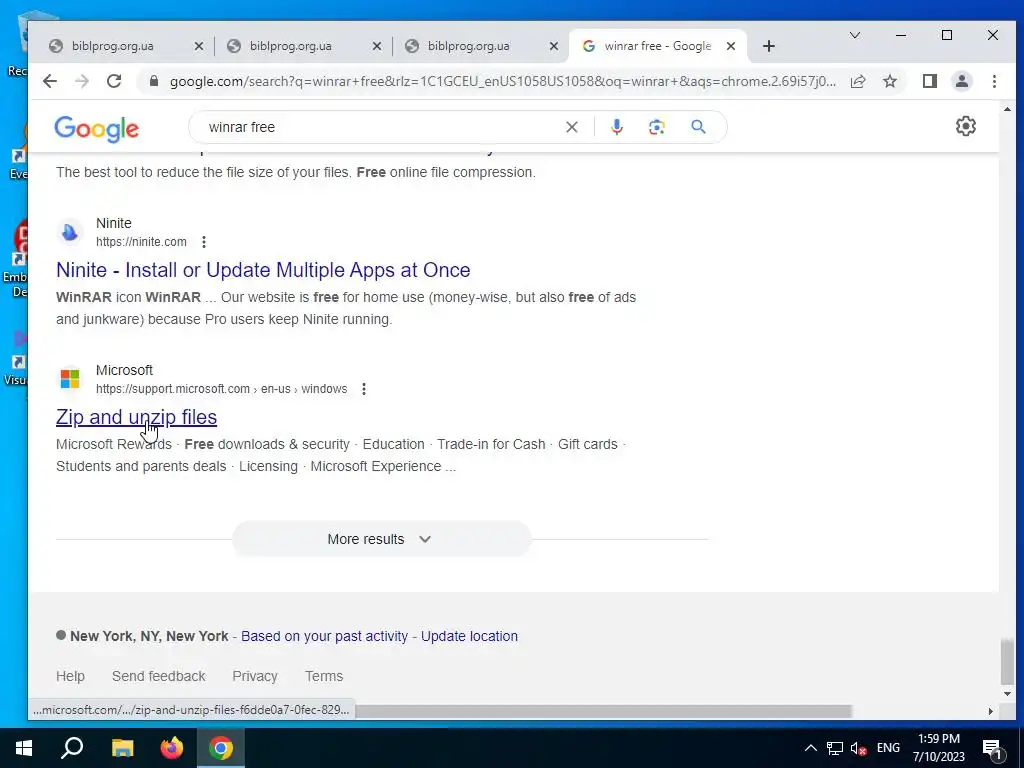Open the tab search chevron
The width and height of the screenshot is (1024, 768).
(854, 35)
